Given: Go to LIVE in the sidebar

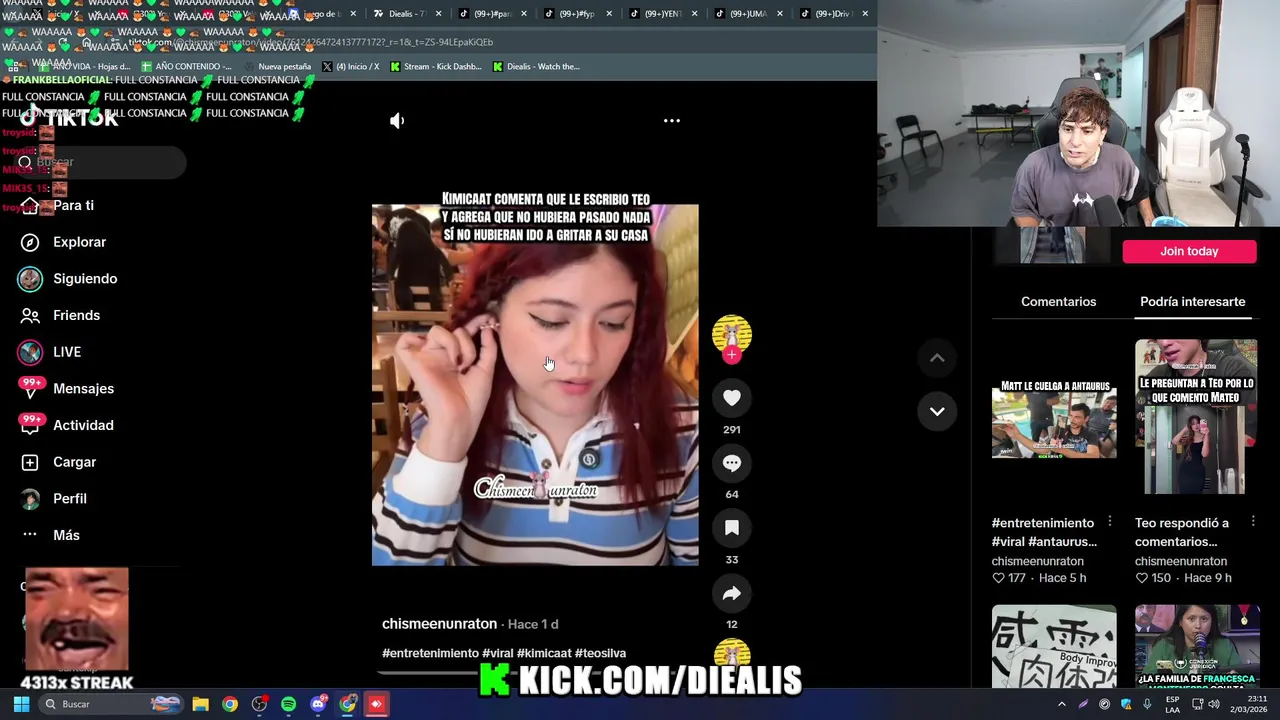Looking at the screenshot, I should pos(50,352).
